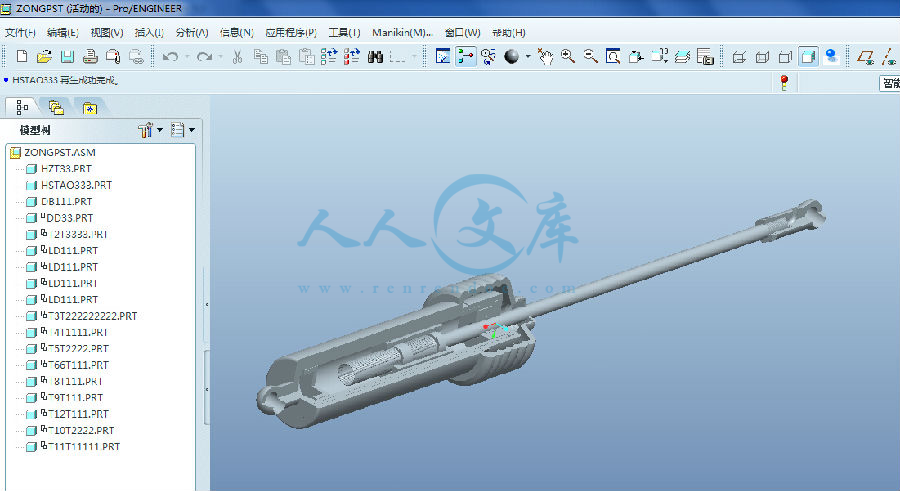Open the Reorient view icon
Screen dimensions: 900x491
(x=636, y=56)
